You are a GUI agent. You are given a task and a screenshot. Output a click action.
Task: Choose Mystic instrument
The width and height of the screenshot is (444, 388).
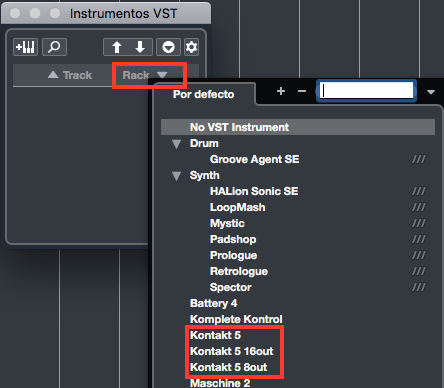click(227, 223)
